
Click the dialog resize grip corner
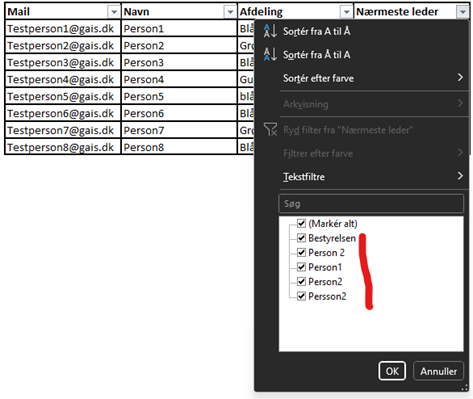point(465,388)
